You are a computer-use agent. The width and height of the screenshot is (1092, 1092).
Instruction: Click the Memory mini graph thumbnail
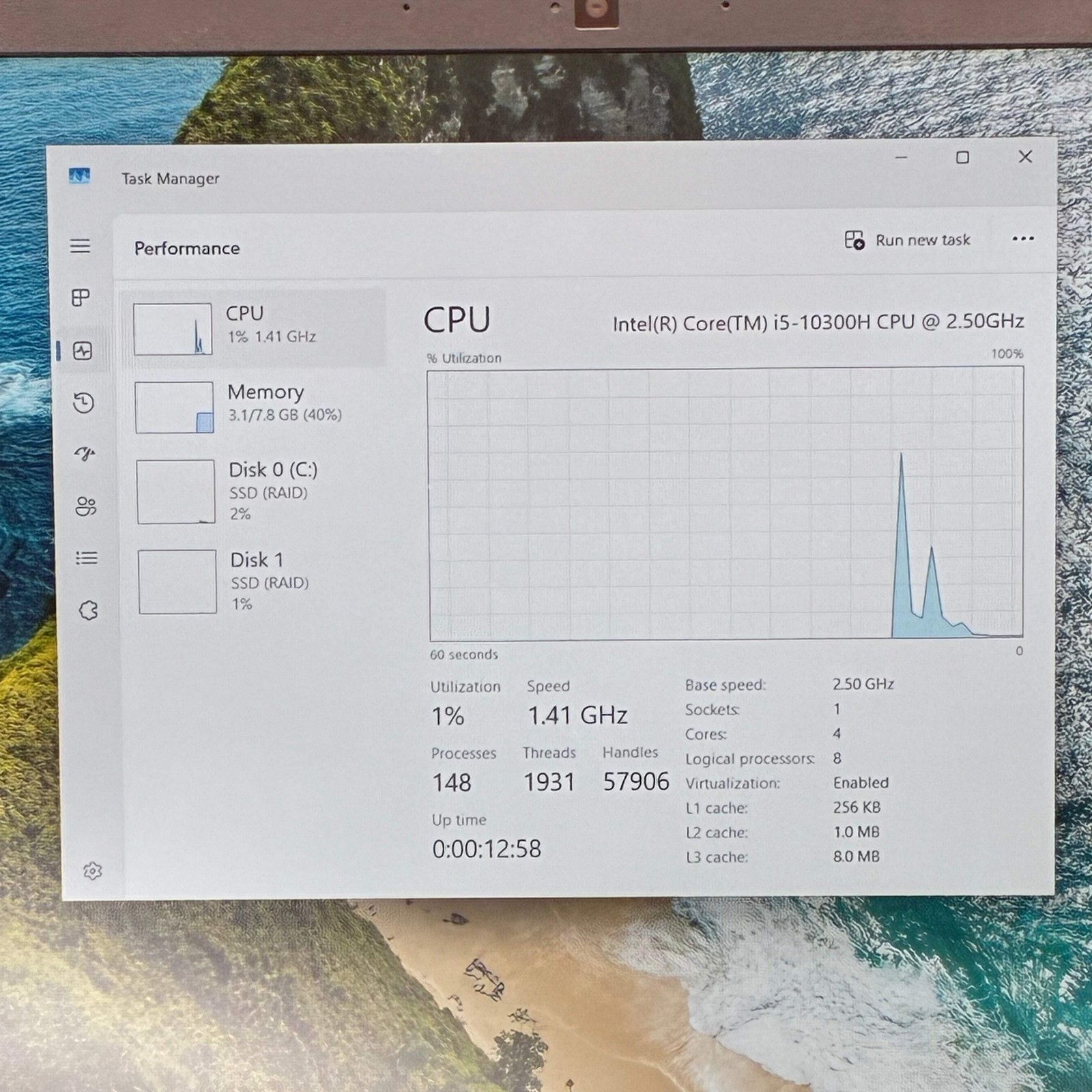point(174,407)
